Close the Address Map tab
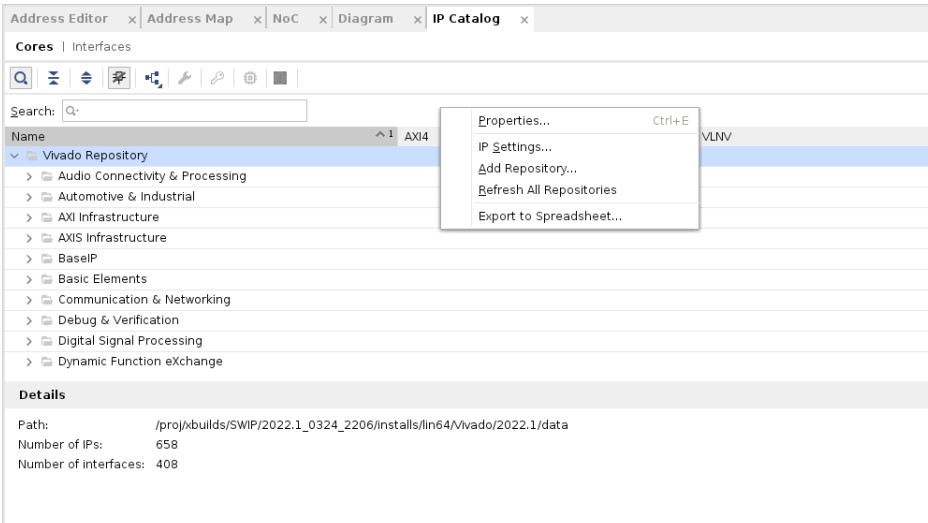 tap(257, 20)
